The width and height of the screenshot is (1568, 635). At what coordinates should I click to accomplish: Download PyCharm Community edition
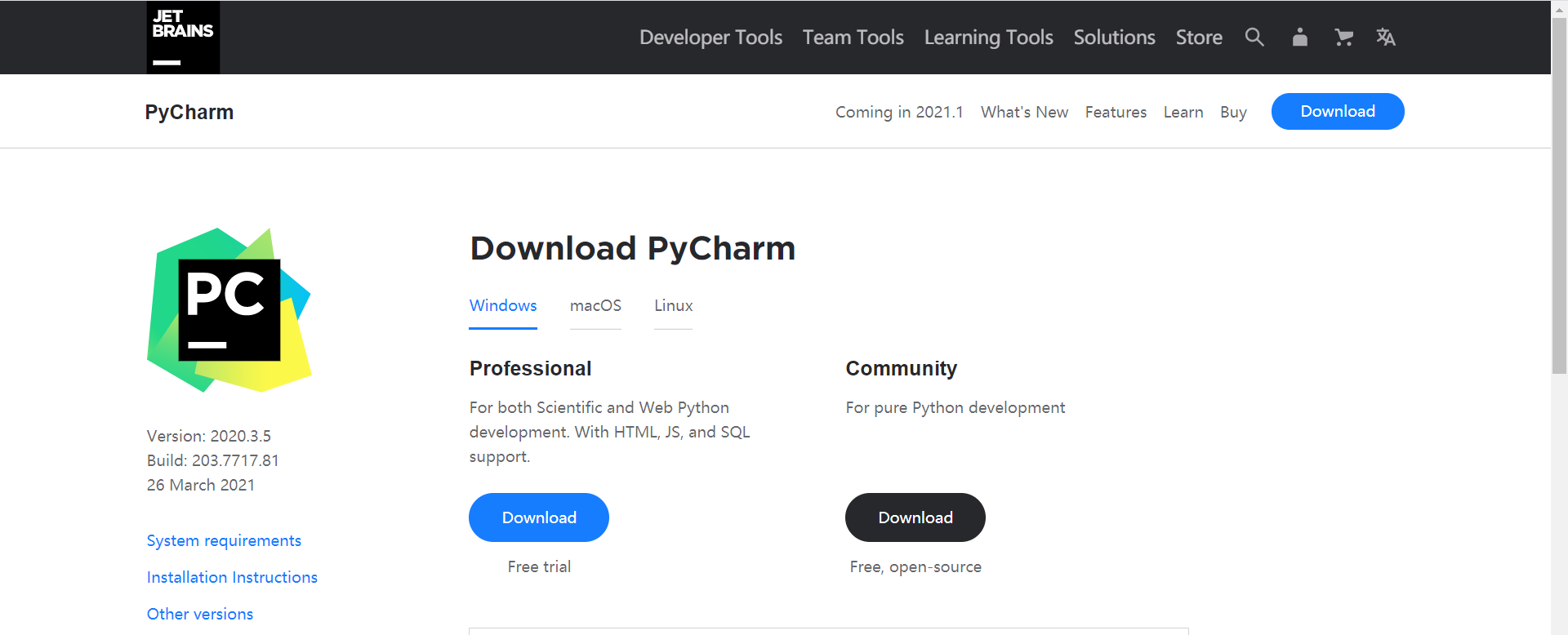click(915, 517)
